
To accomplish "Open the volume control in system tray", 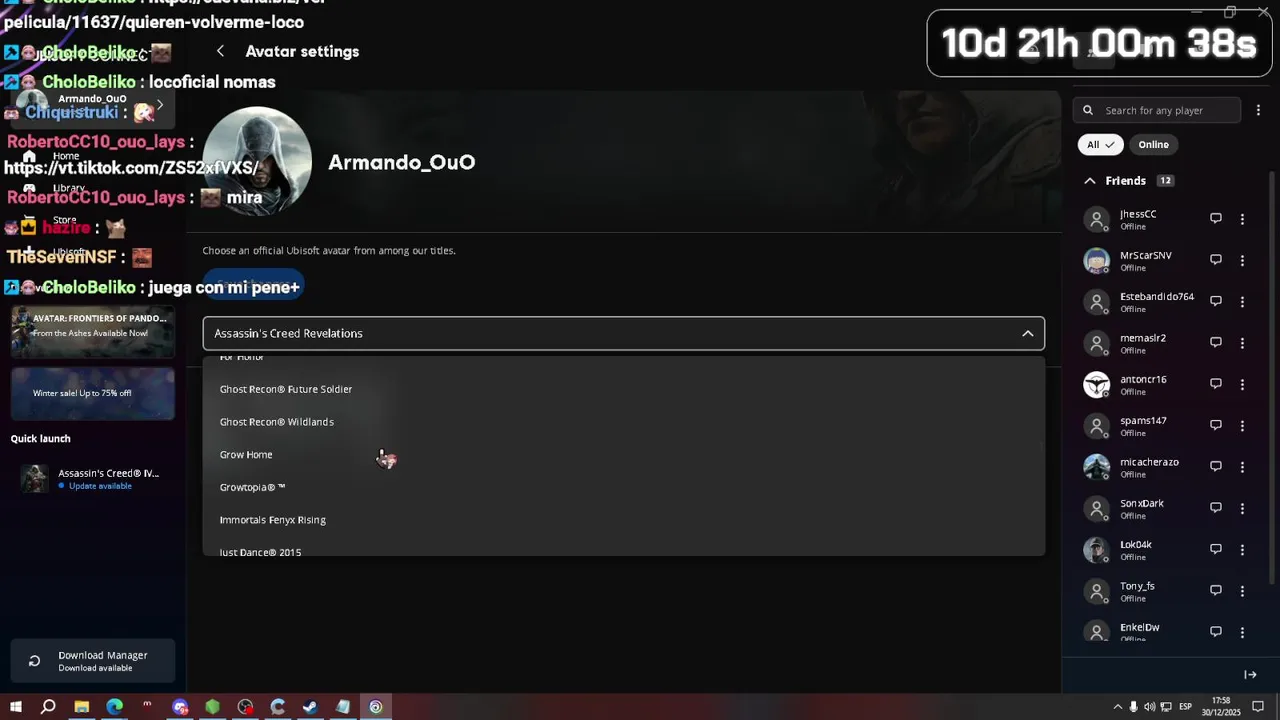I will pyautogui.click(x=1149, y=707).
